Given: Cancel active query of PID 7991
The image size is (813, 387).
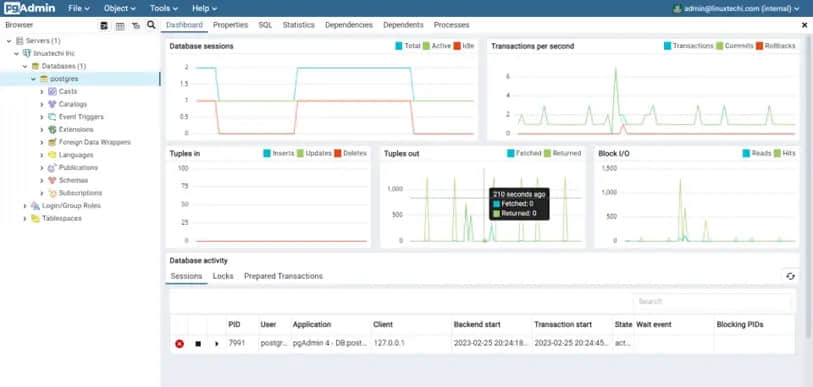Looking at the screenshot, I should click(x=198, y=344).
